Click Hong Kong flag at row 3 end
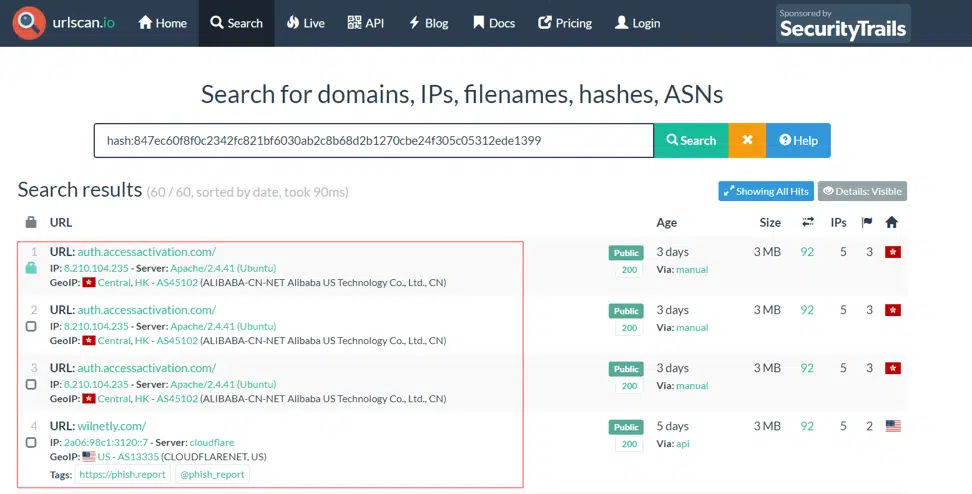This screenshot has height=494, width=972. [x=893, y=368]
